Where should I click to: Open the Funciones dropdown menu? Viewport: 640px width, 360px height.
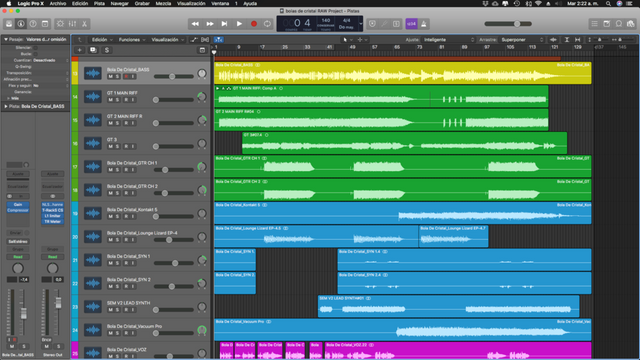[132, 40]
